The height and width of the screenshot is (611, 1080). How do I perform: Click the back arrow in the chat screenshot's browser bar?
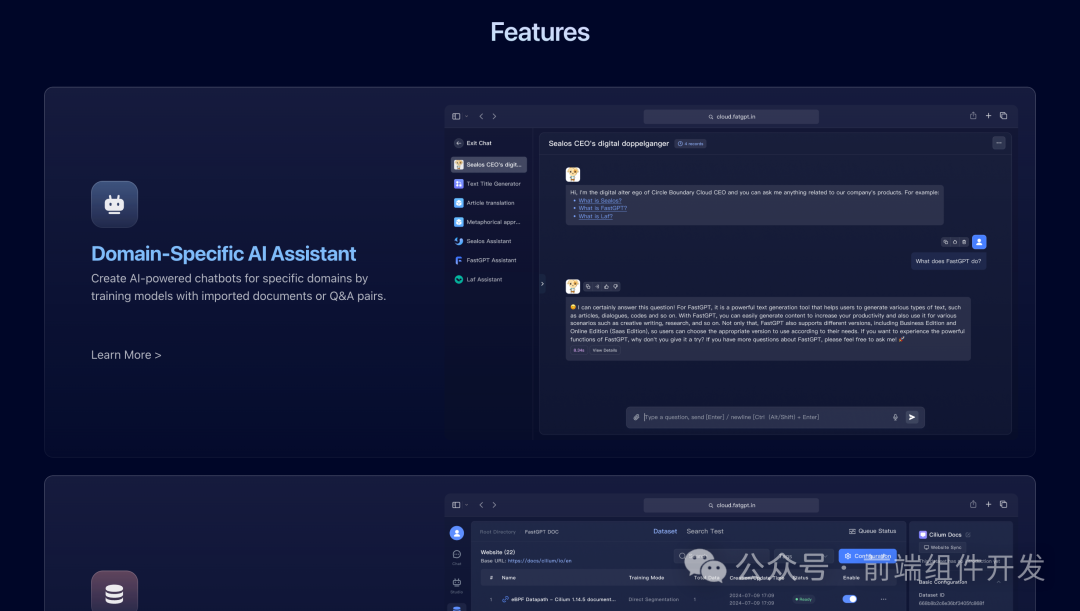pyautogui.click(x=481, y=116)
